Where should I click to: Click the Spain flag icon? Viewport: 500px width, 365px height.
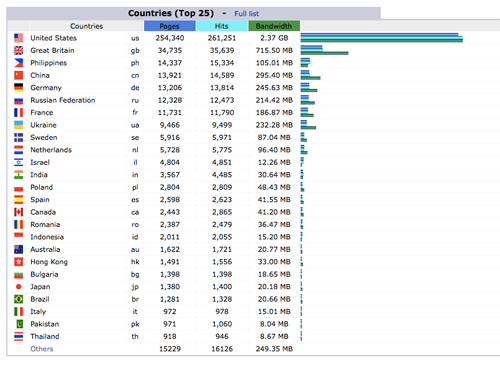click(19, 200)
